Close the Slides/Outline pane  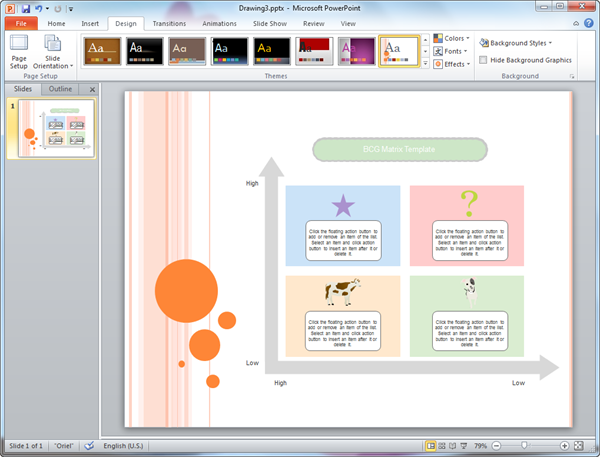tap(92, 89)
